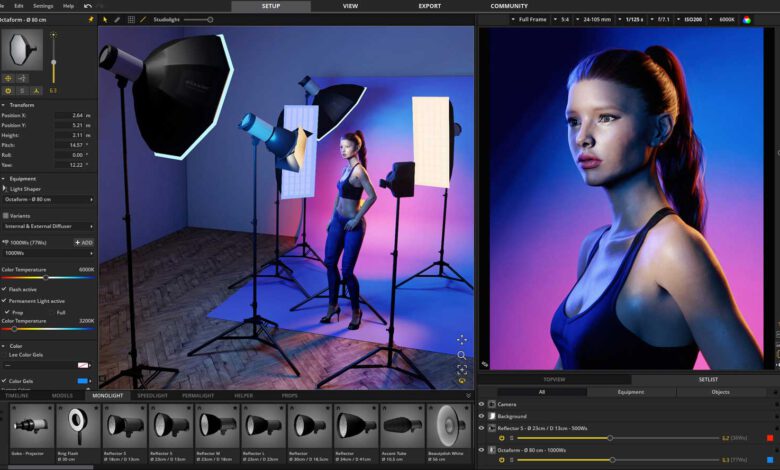The height and width of the screenshot is (470, 780).
Task: Select the arrow pointer tool
Action: pos(105,19)
